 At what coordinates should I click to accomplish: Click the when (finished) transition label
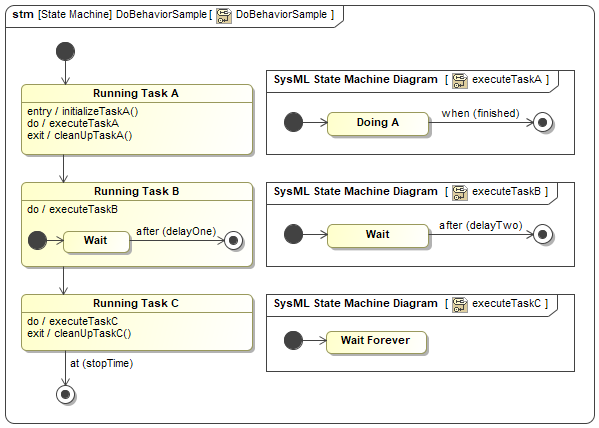(481, 113)
